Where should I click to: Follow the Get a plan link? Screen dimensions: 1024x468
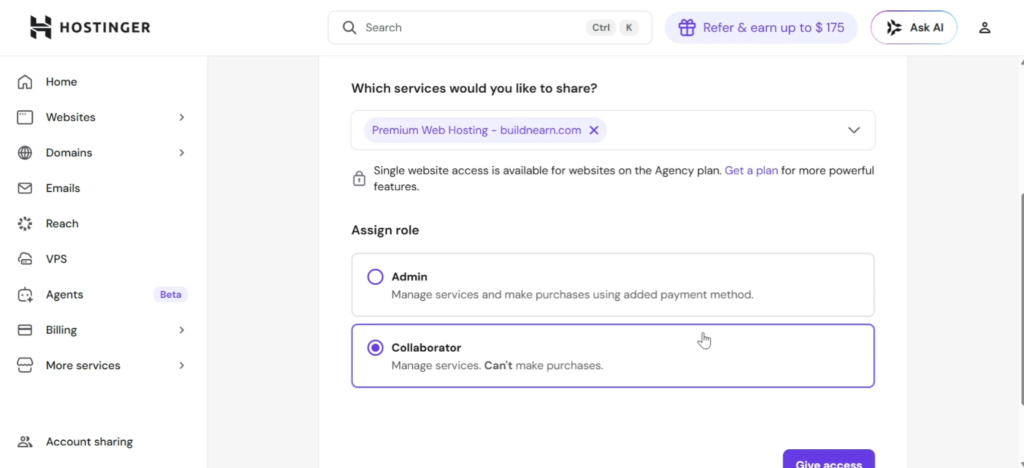(x=751, y=171)
